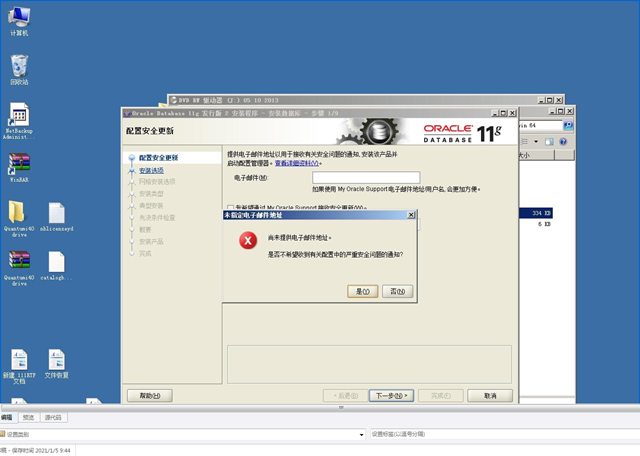
Task: Toggle the My Oracle Support updates checkbox
Action: point(231,208)
